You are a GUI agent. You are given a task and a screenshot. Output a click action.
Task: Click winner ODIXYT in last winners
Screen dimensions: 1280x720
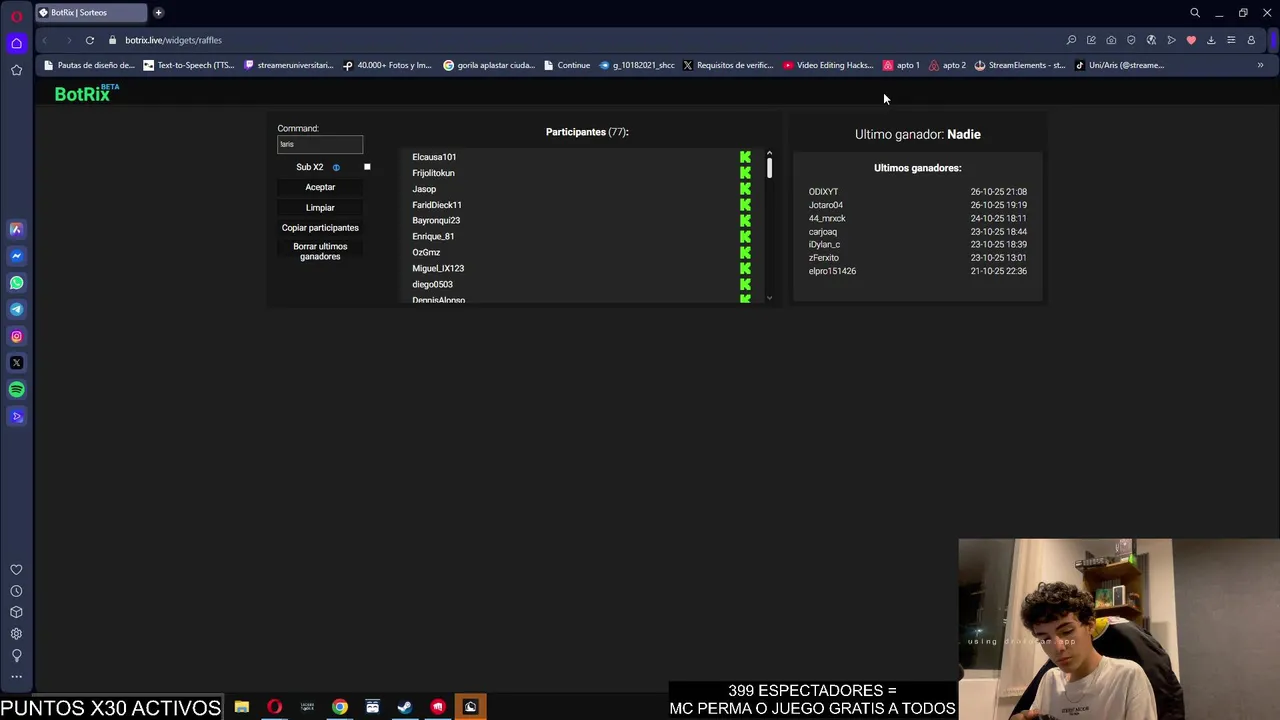[824, 192]
